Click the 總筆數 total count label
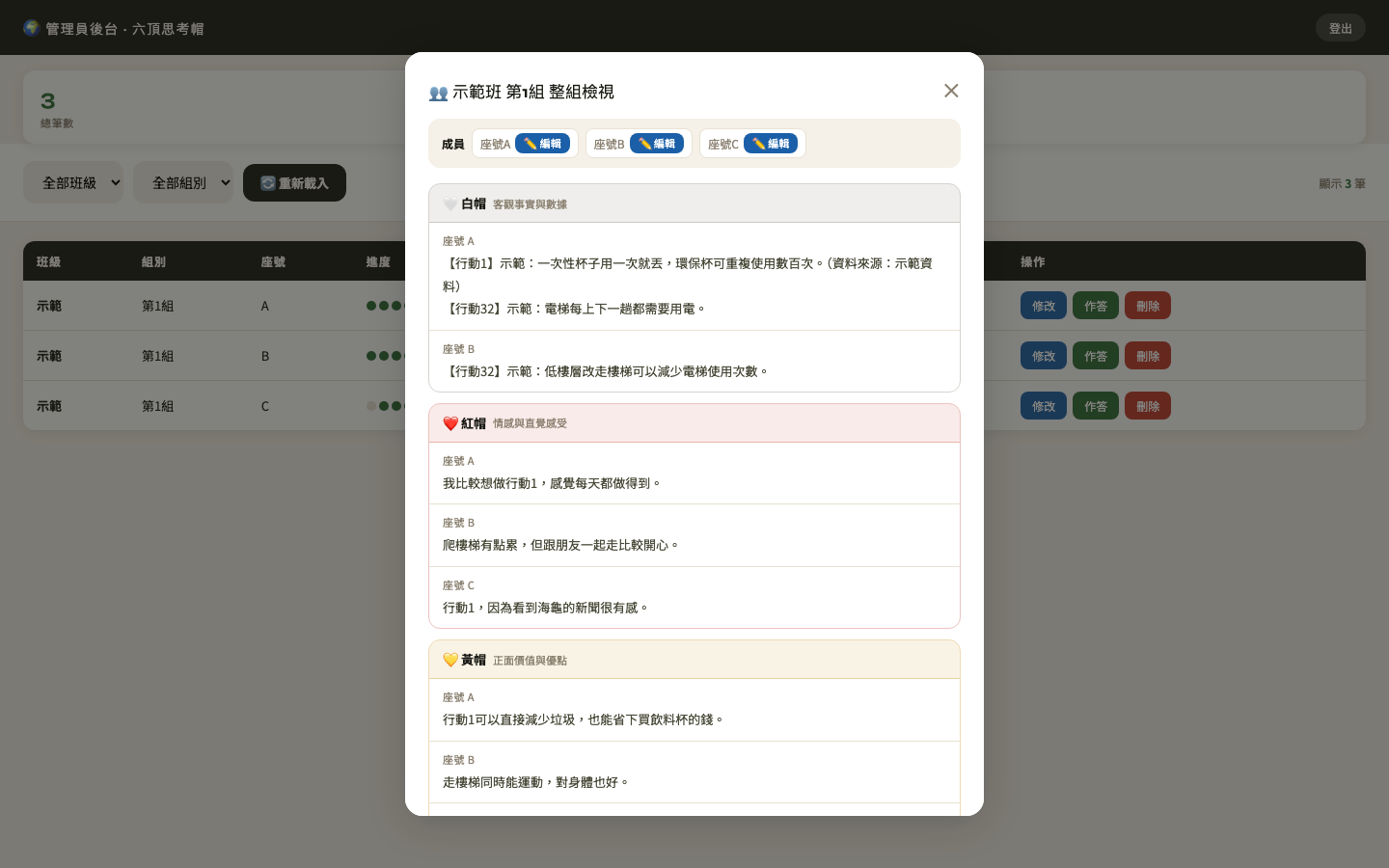This screenshot has height=868, width=1389. (57, 123)
